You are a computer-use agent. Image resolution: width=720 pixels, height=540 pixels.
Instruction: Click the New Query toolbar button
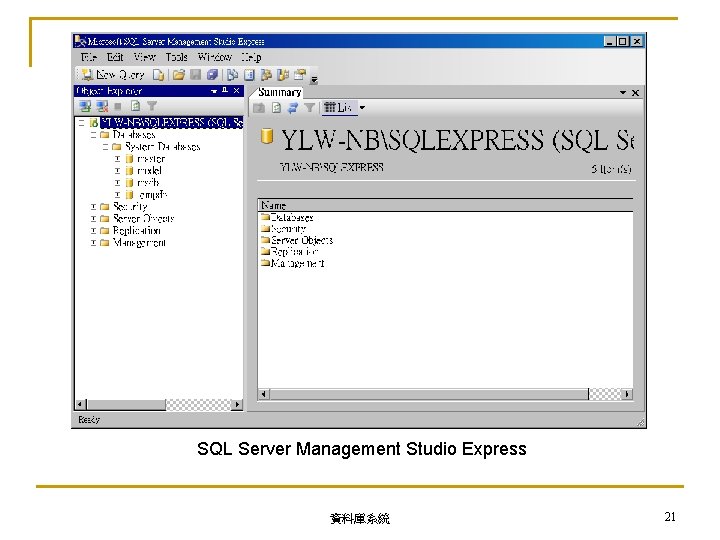(113, 75)
